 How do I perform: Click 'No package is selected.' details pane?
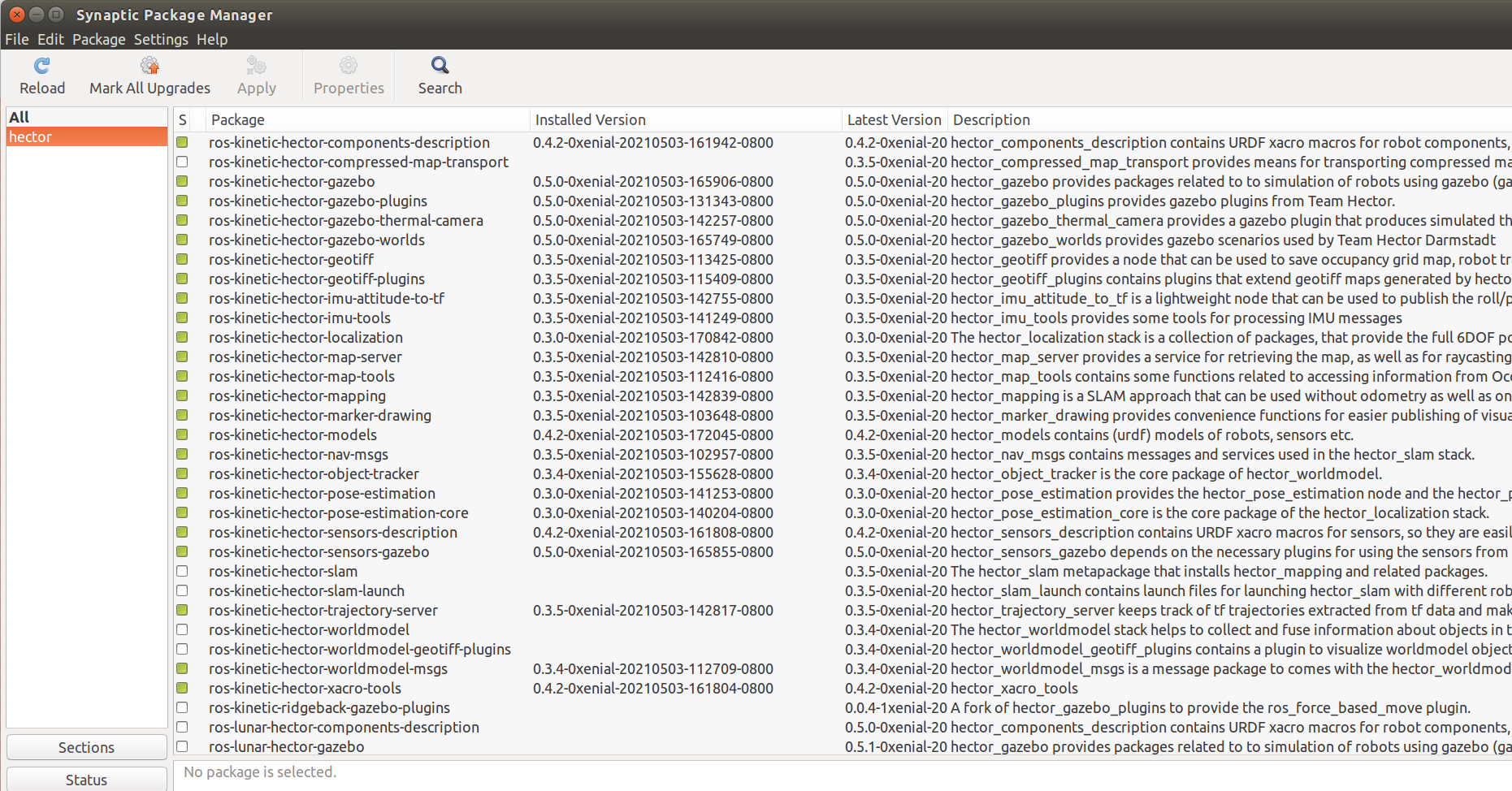[x=260, y=772]
